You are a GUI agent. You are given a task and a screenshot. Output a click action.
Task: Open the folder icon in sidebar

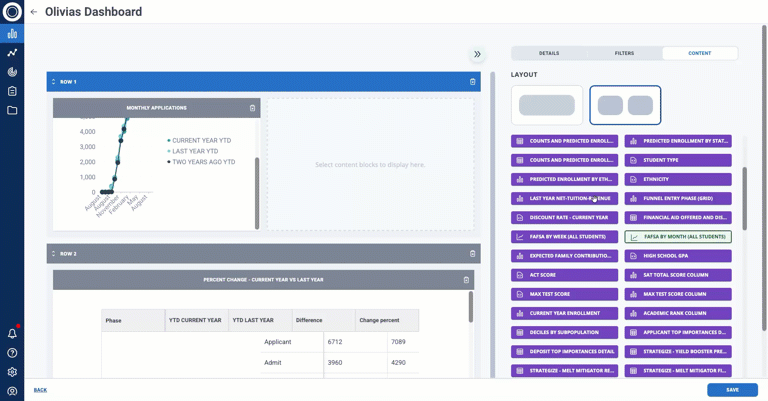pyautogui.click(x=12, y=110)
